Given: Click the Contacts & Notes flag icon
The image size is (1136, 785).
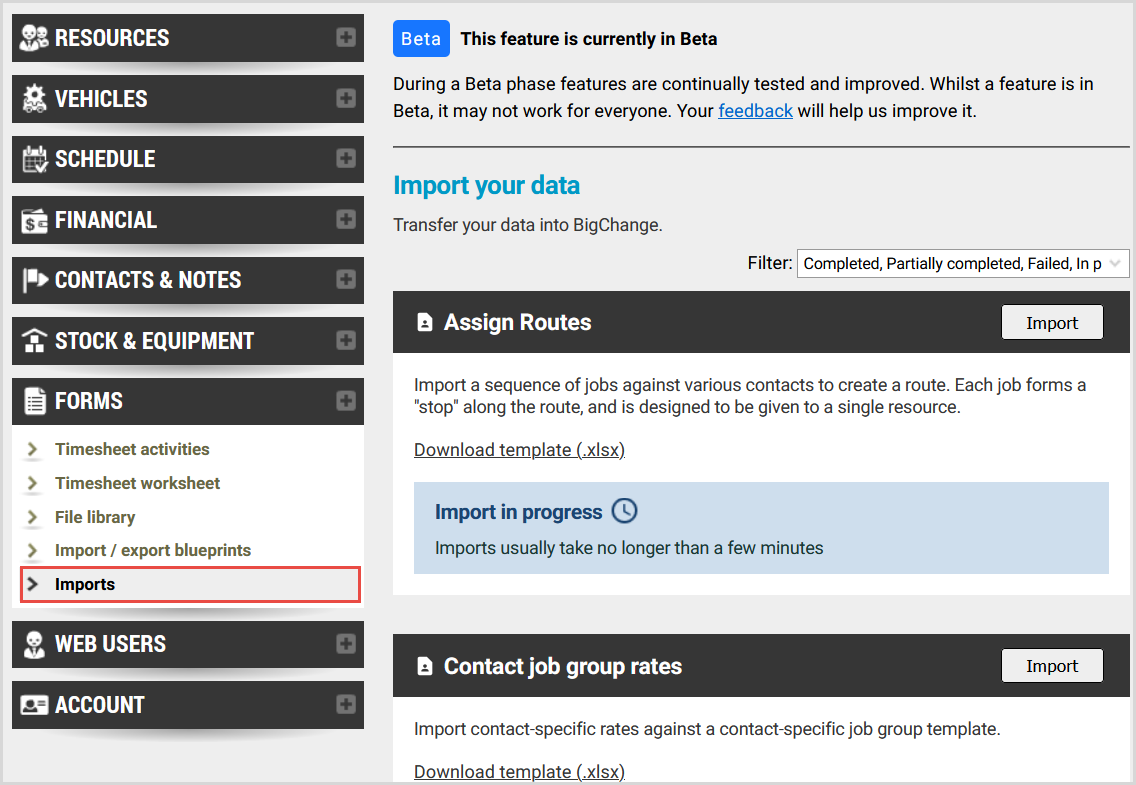Looking at the screenshot, I should (35, 280).
